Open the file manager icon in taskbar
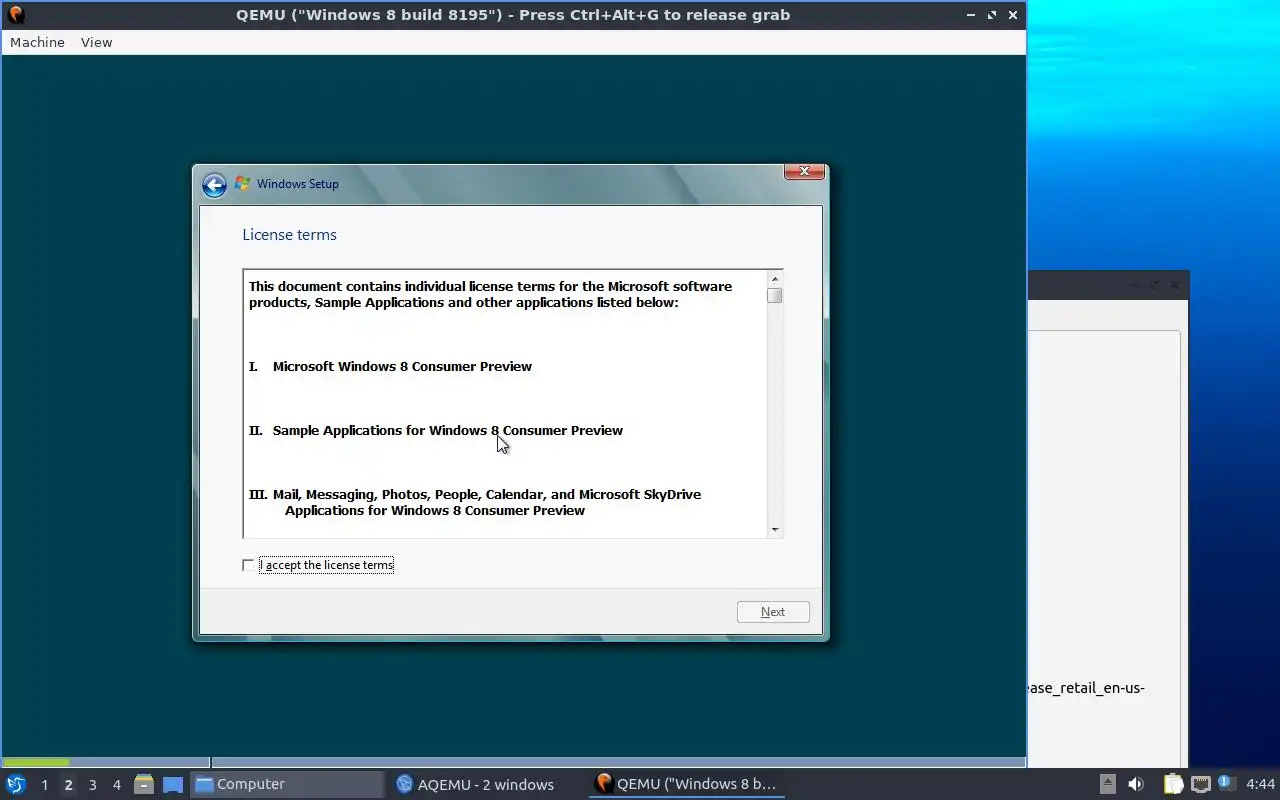The height and width of the screenshot is (800, 1280). (144, 784)
